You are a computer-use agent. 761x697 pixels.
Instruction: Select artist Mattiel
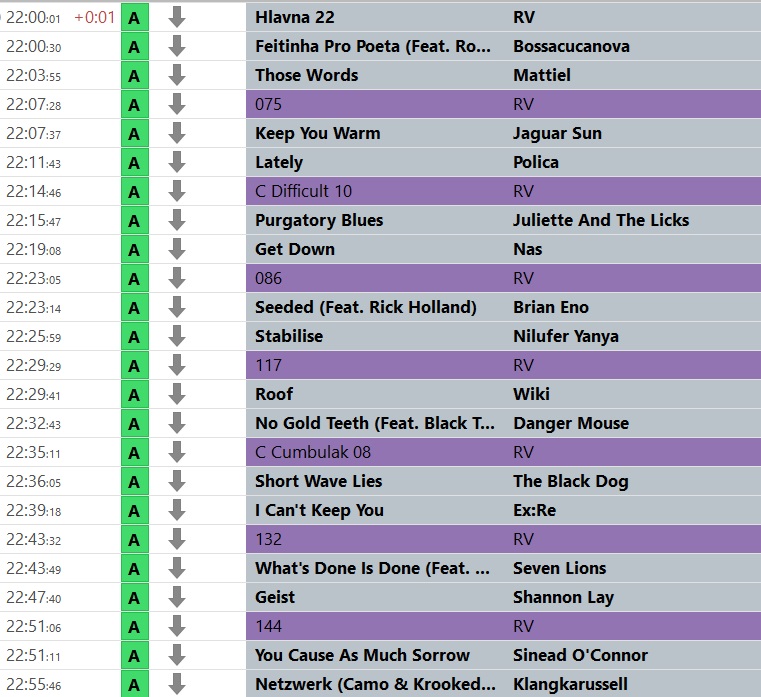pyautogui.click(x=542, y=76)
